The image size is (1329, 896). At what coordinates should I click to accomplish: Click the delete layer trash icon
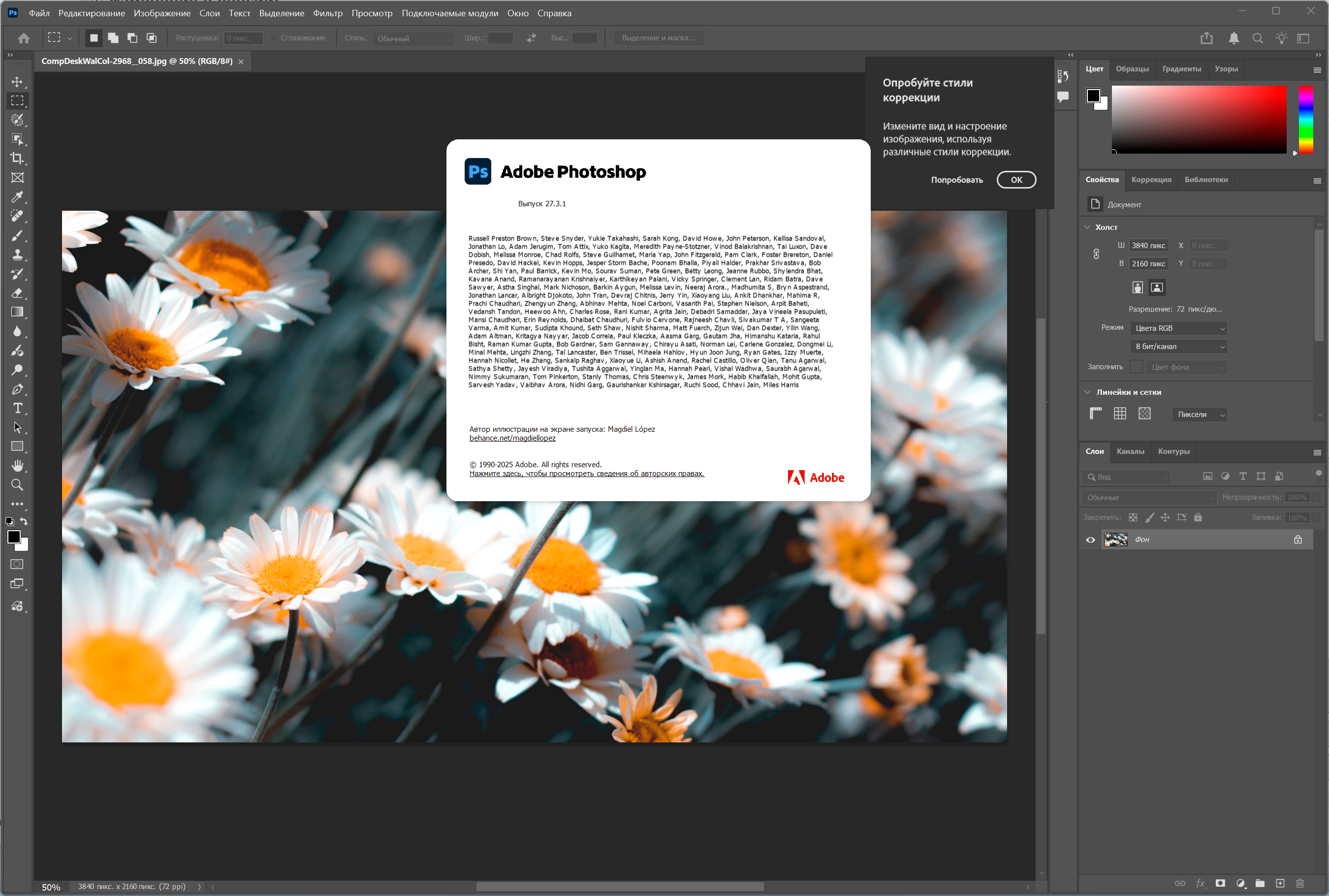coord(1300,883)
